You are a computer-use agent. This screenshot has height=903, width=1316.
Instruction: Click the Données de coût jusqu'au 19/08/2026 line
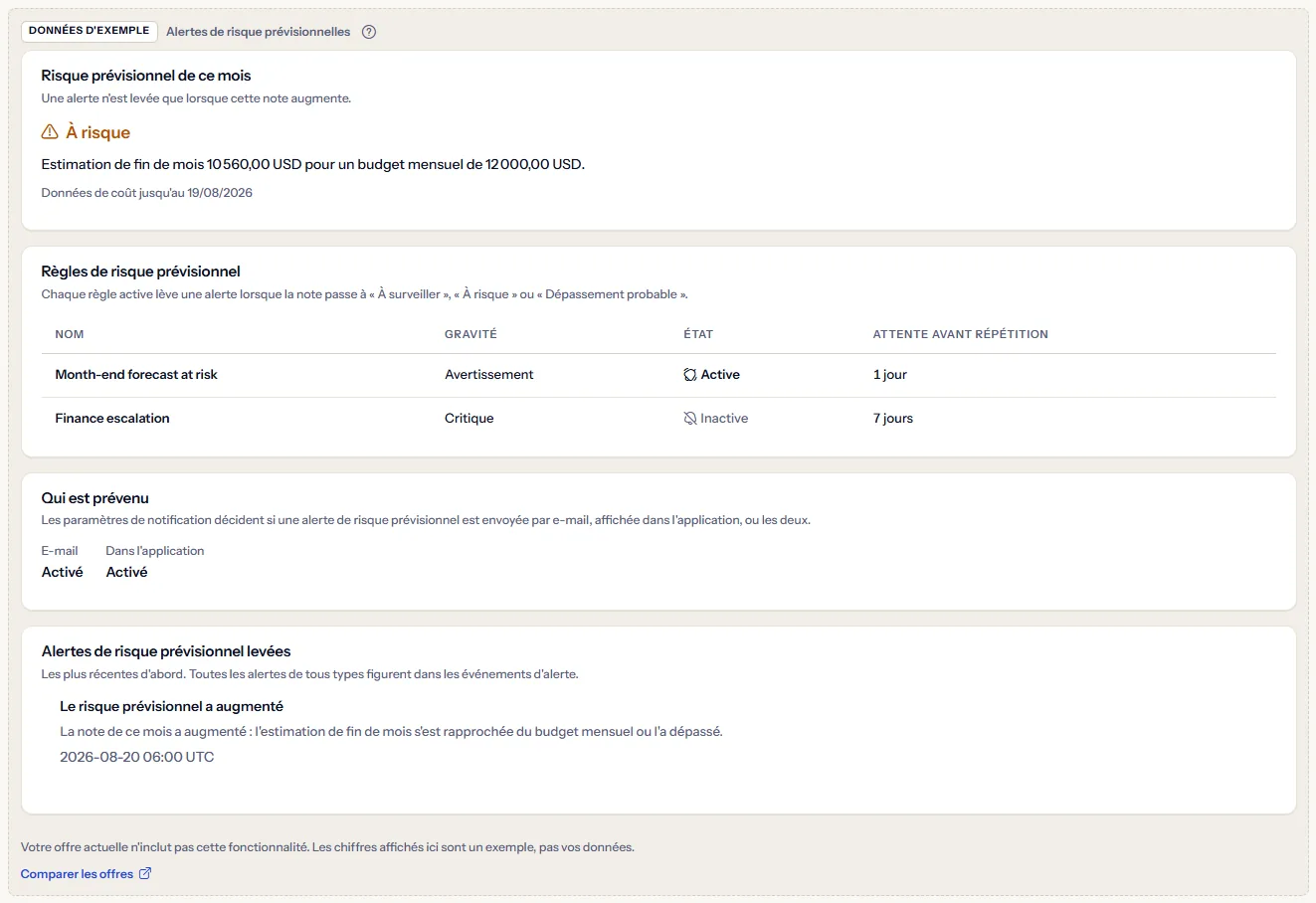click(x=147, y=193)
